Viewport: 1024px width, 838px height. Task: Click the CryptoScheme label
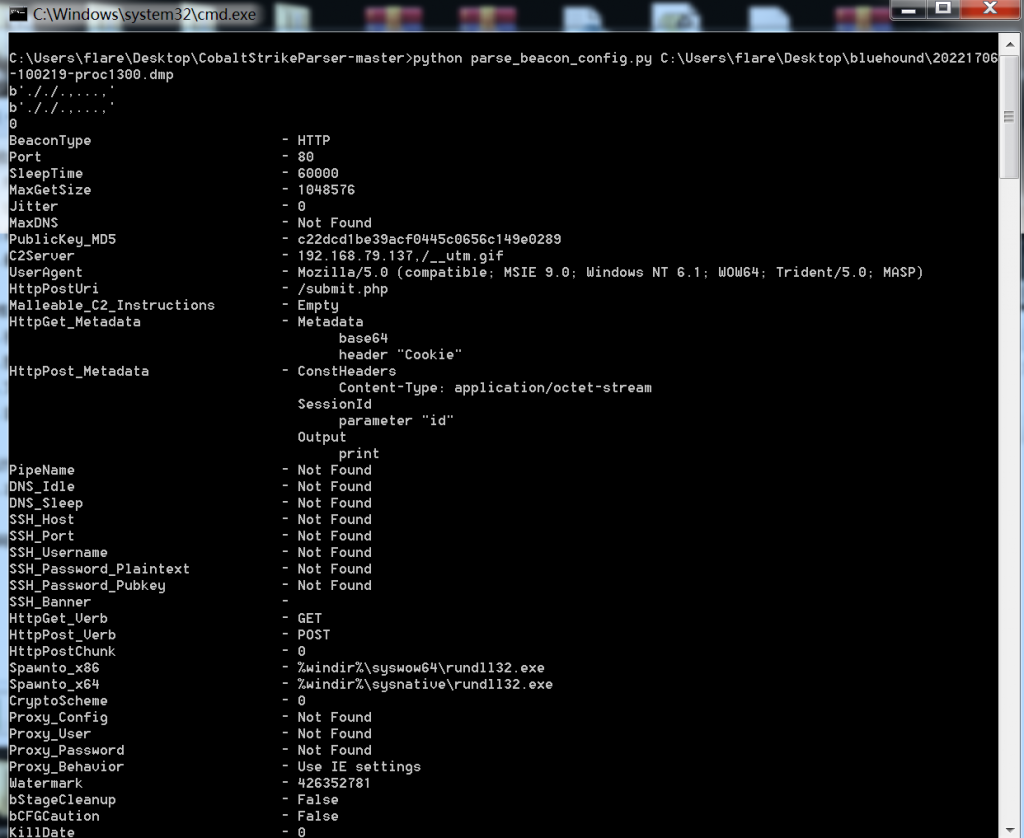58,701
